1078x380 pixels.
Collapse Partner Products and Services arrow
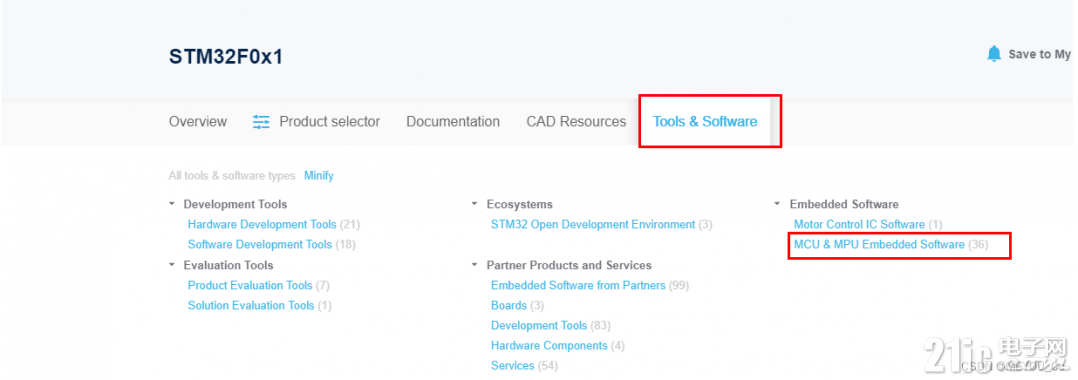474,265
